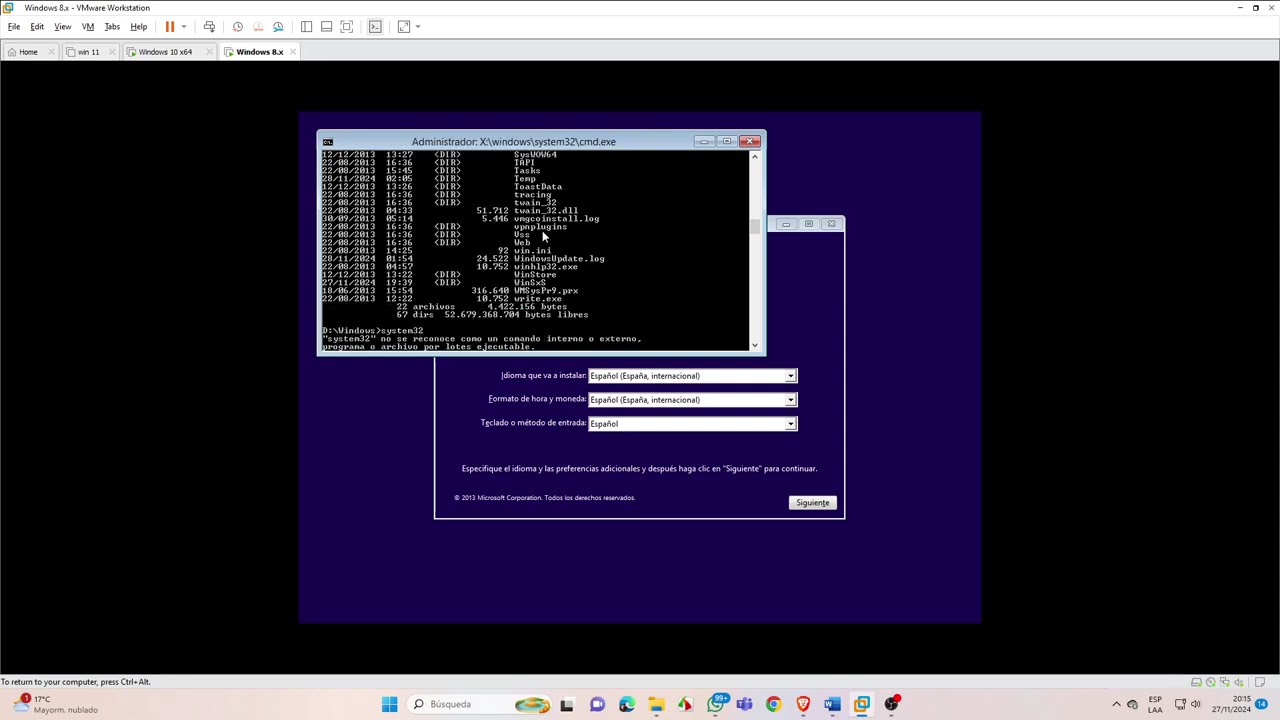
Task: Click the stretch guest display icon
Action: 404,27
